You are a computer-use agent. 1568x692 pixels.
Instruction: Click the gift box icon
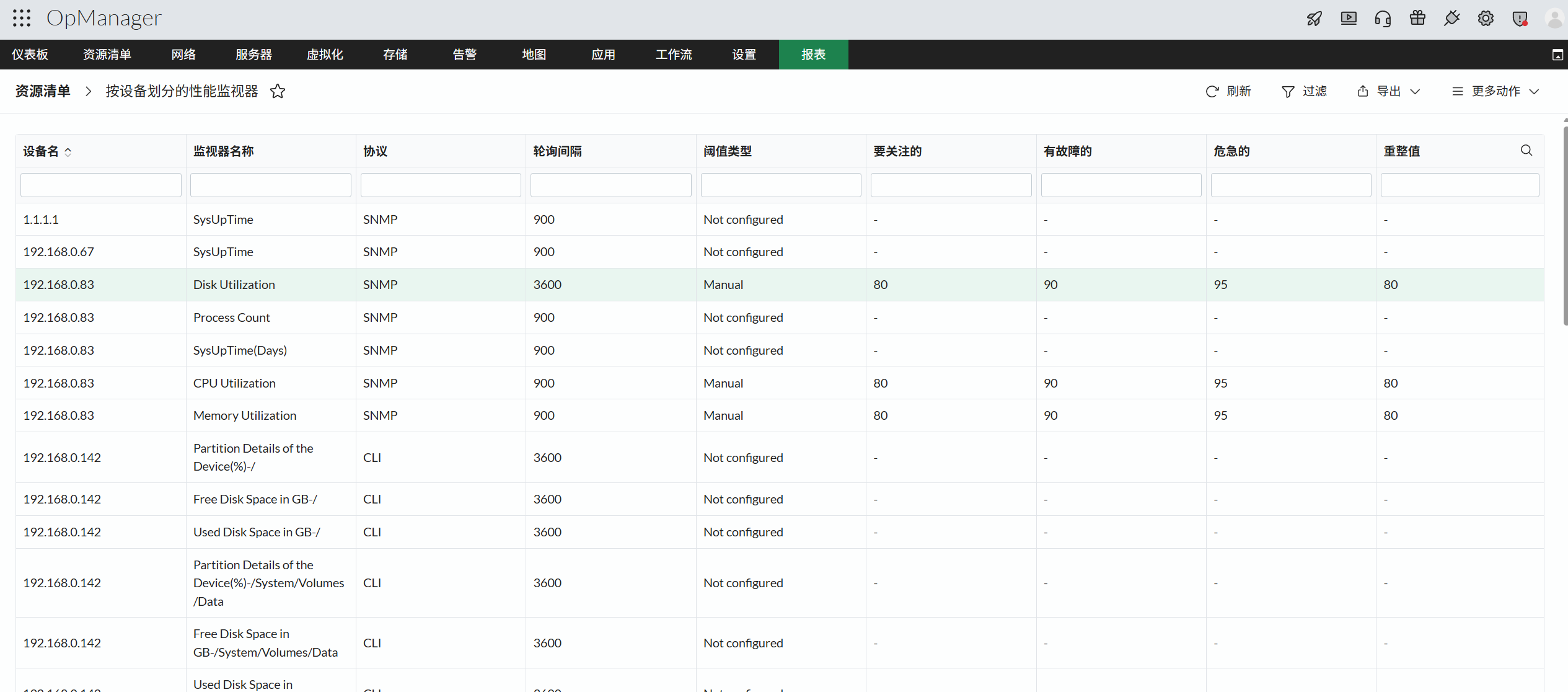pos(1417,18)
